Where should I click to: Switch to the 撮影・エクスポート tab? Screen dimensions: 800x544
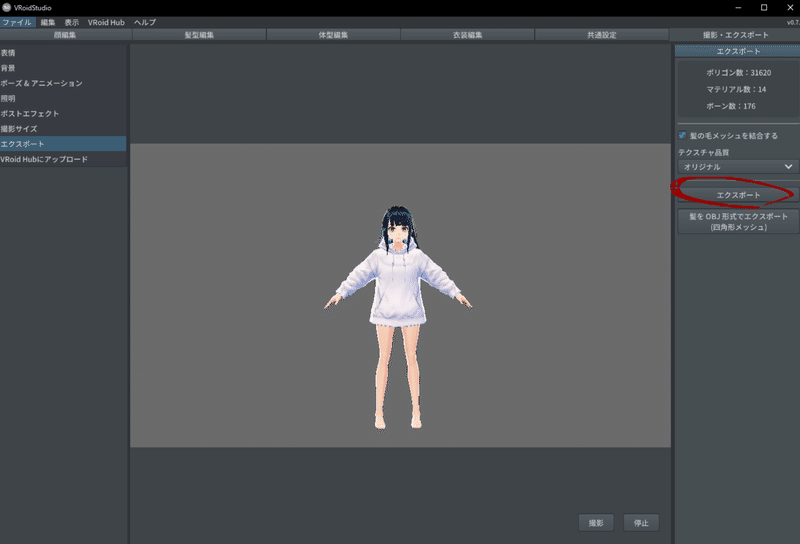click(x=735, y=35)
